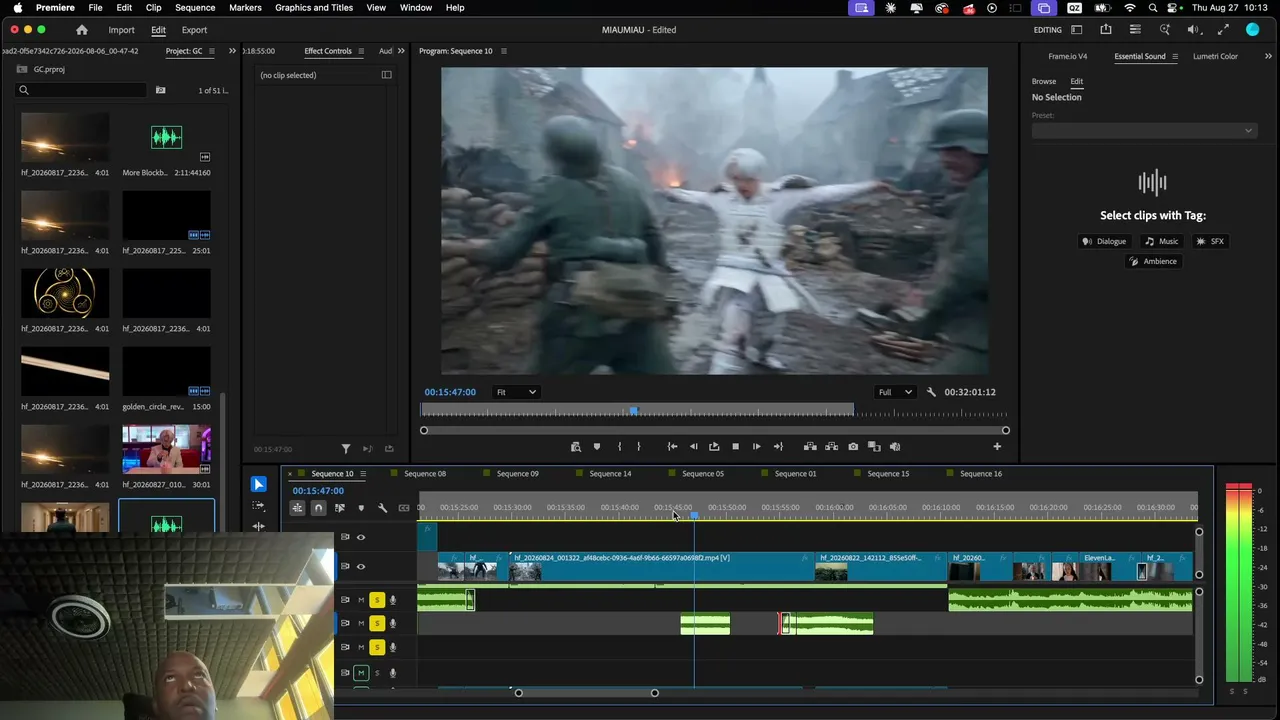Viewport: 1280px width, 720px height.
Task: Open the Program monitor button editor plus
Action: pos(997,447)
